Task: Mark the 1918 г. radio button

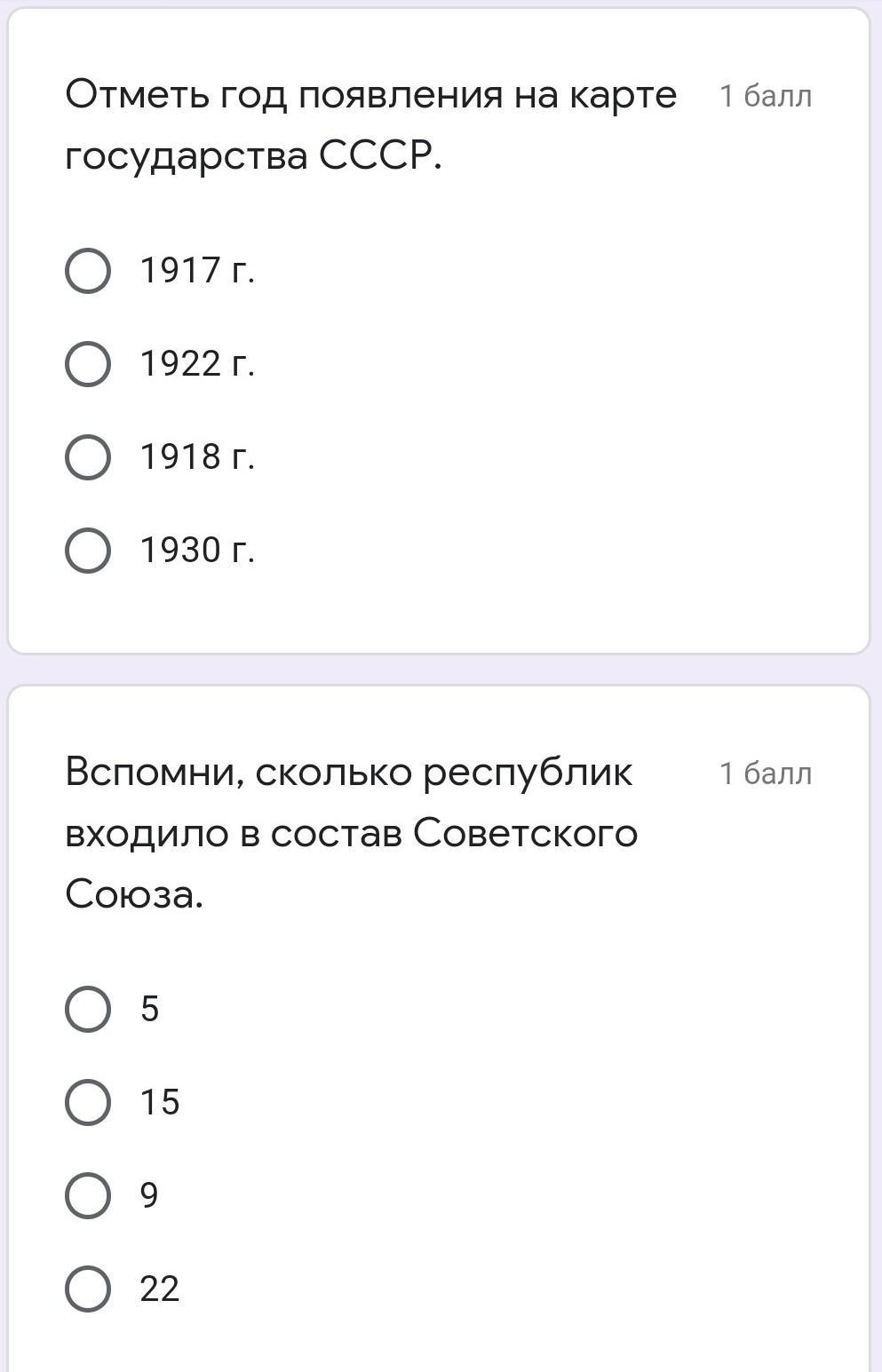Action: [88, 457]
